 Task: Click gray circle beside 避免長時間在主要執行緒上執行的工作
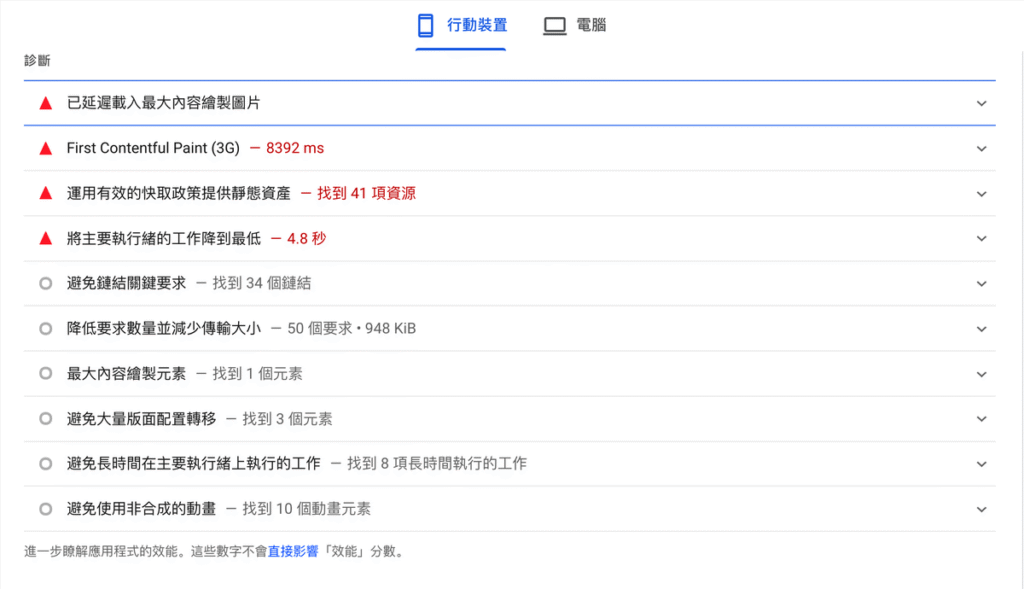click(x=46, y=464)
